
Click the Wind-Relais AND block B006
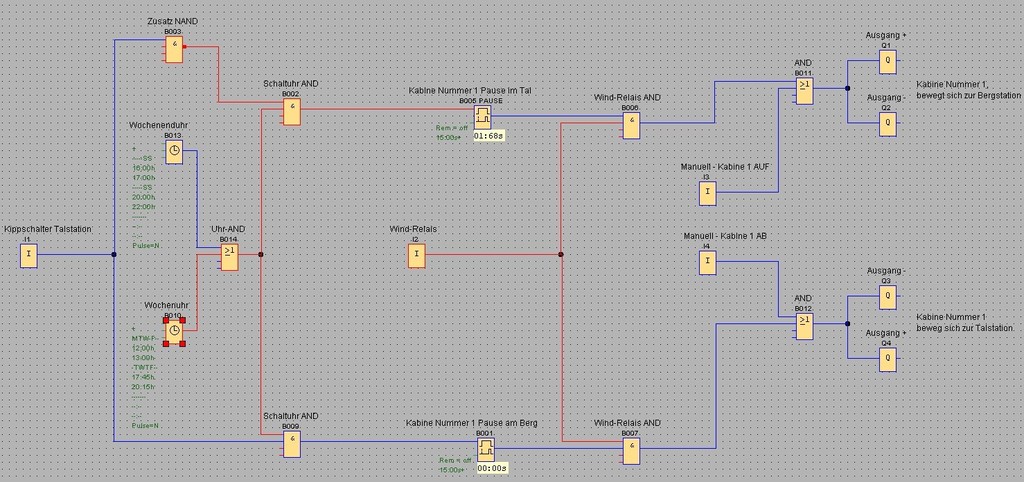(x=631, y=125)
